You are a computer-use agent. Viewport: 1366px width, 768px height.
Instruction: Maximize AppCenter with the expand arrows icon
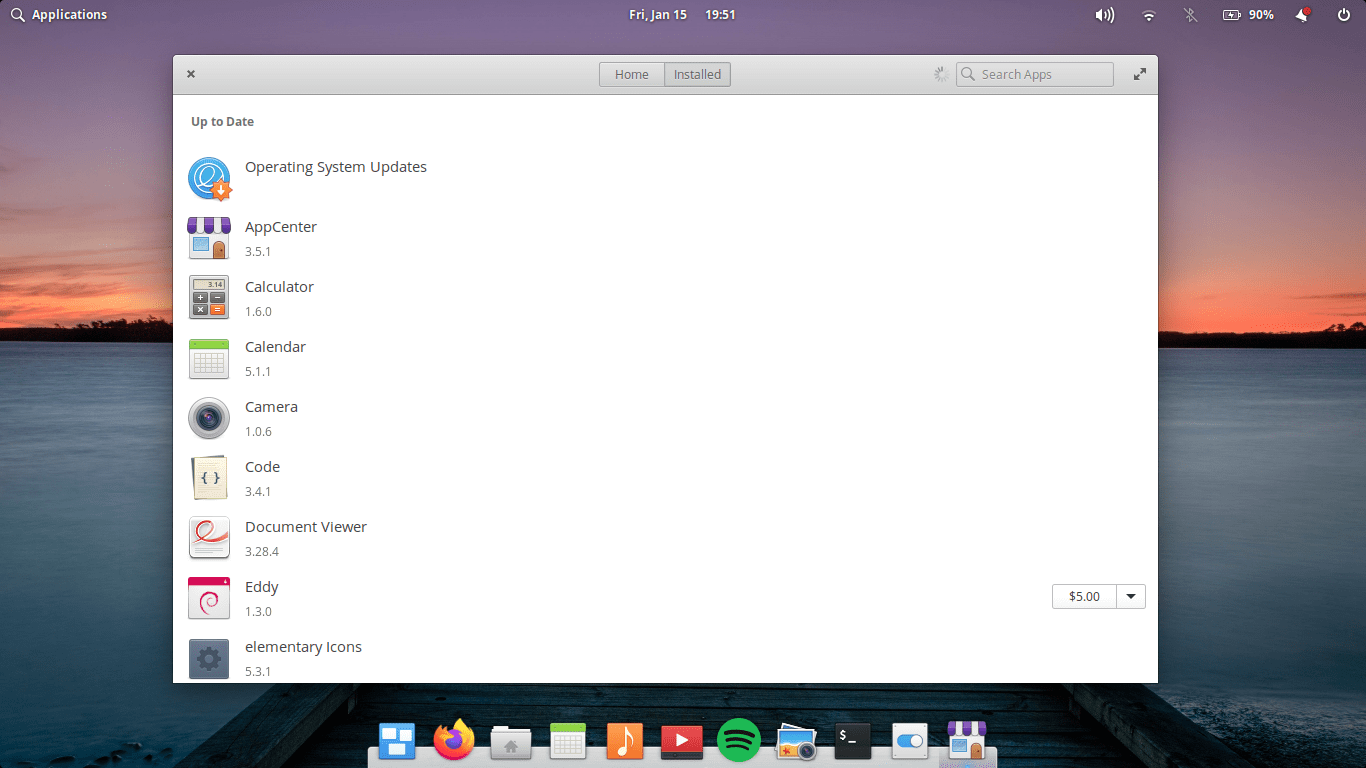[1140, 74]
